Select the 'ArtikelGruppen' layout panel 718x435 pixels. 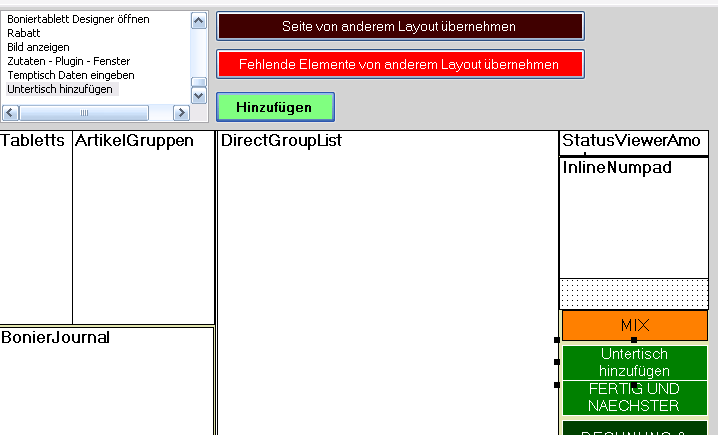tap(143, 230)
